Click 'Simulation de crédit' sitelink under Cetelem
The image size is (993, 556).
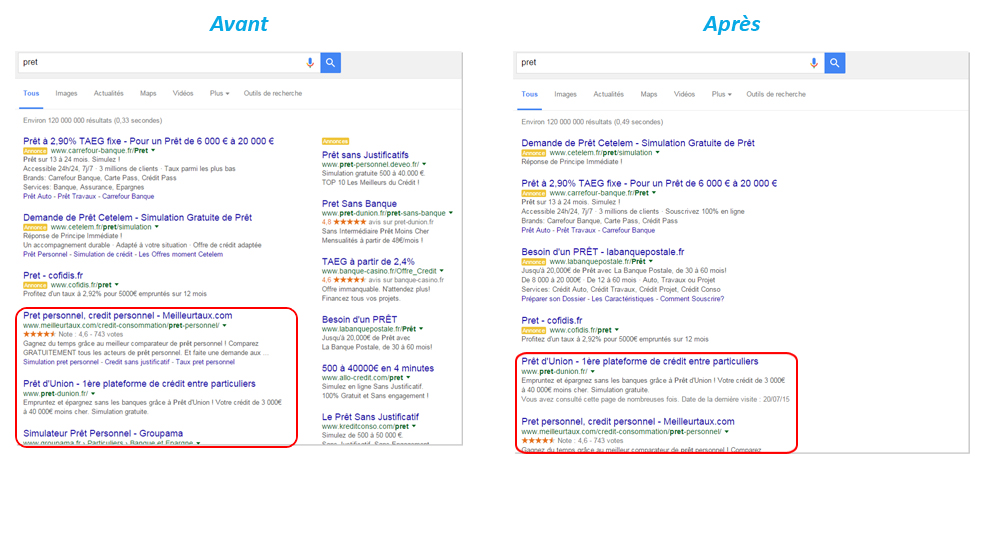click(103, 255)
